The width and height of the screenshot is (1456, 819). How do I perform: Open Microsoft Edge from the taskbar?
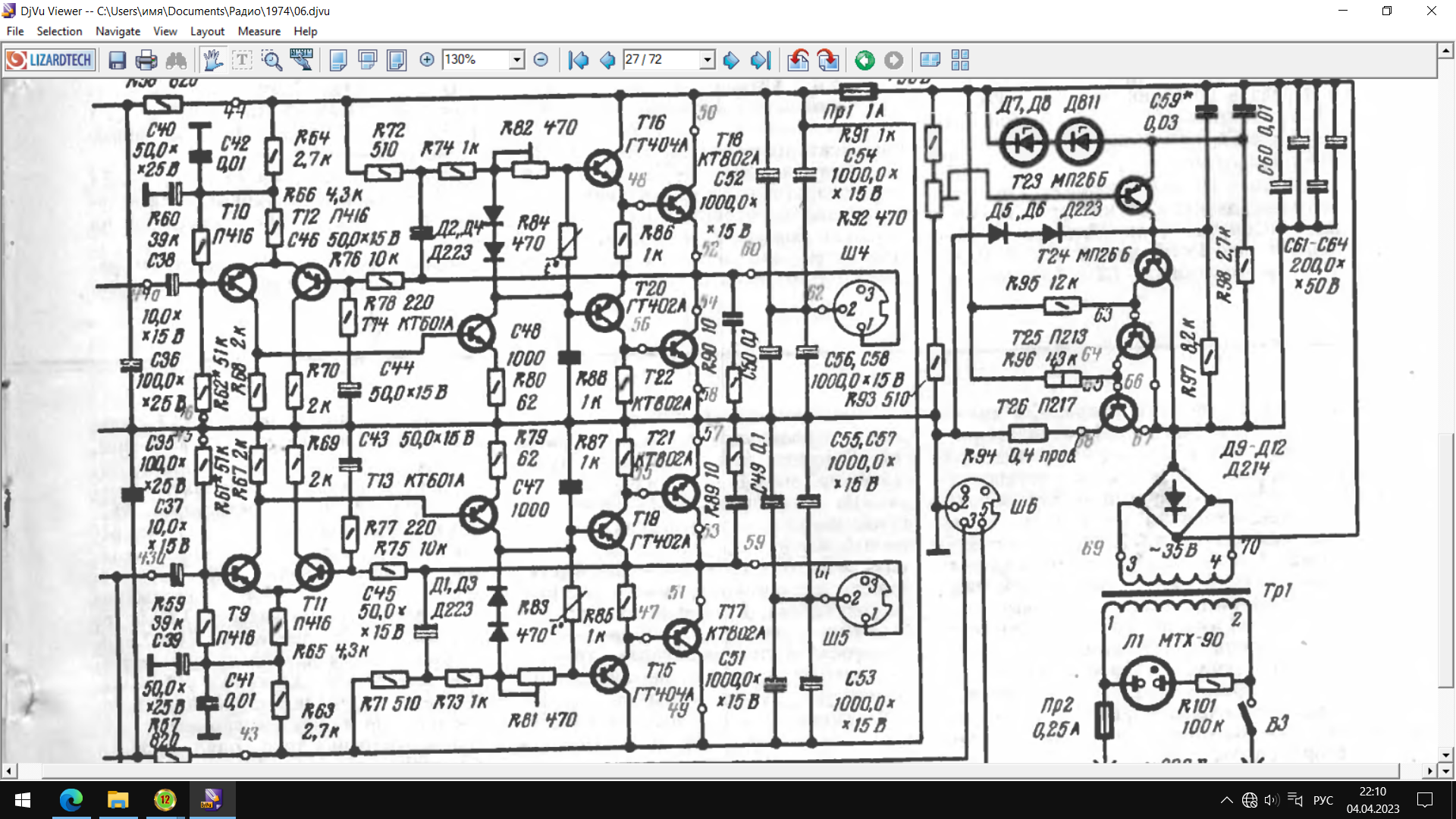coord(71,800)
